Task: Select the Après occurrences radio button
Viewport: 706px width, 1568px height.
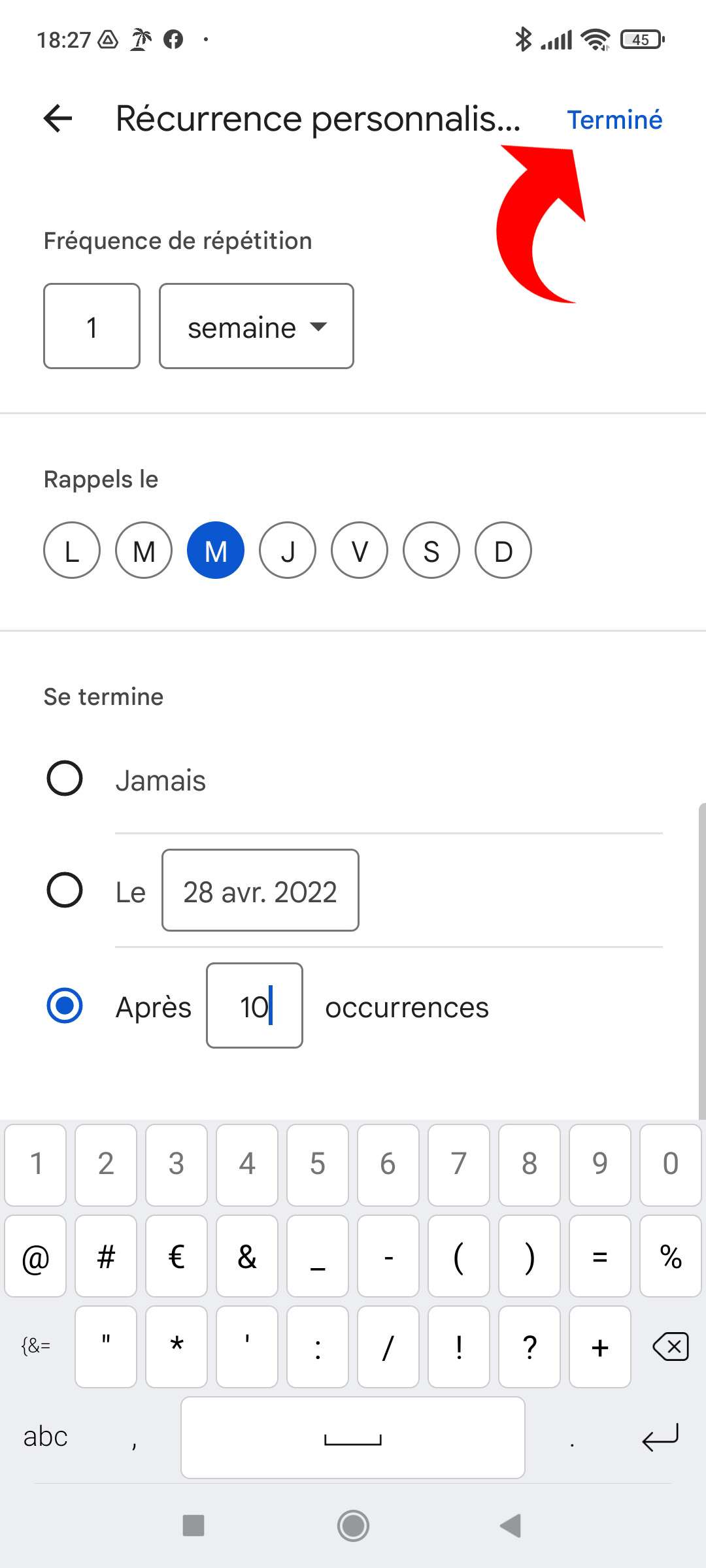Action: point(65,1005)
